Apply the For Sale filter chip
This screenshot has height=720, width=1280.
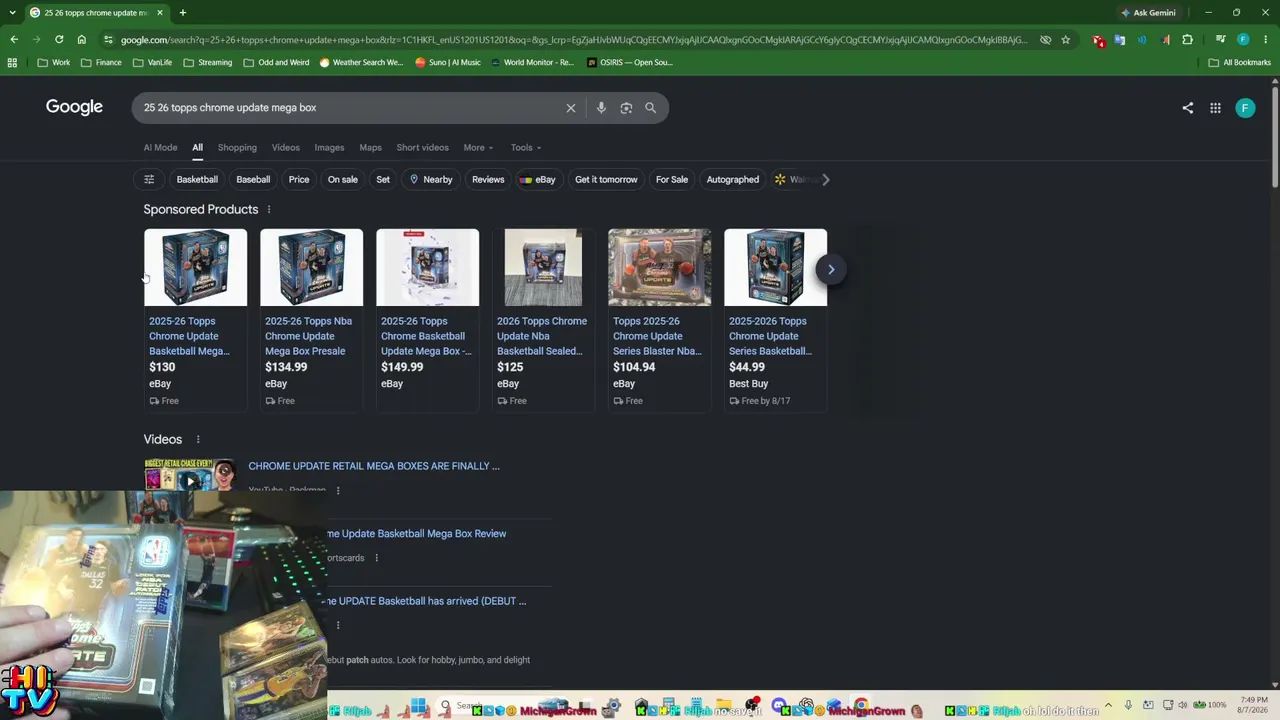[672, 180]
